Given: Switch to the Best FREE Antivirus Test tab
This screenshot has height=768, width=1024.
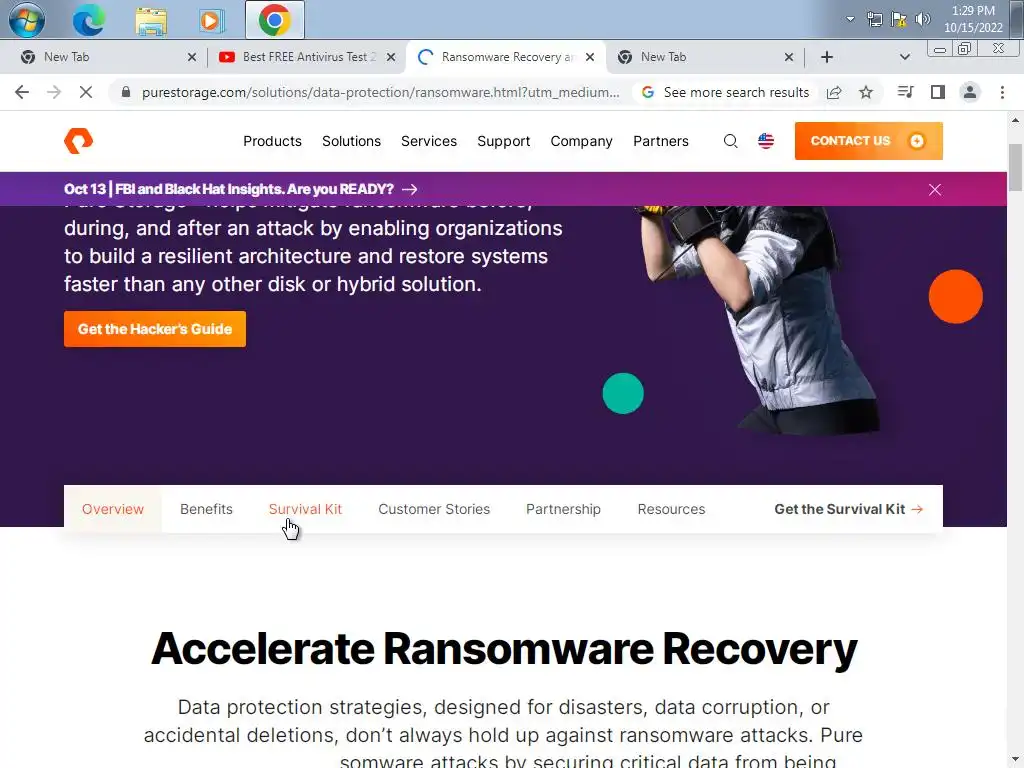Looking at the screenshot, I should (x=307, y=57).
